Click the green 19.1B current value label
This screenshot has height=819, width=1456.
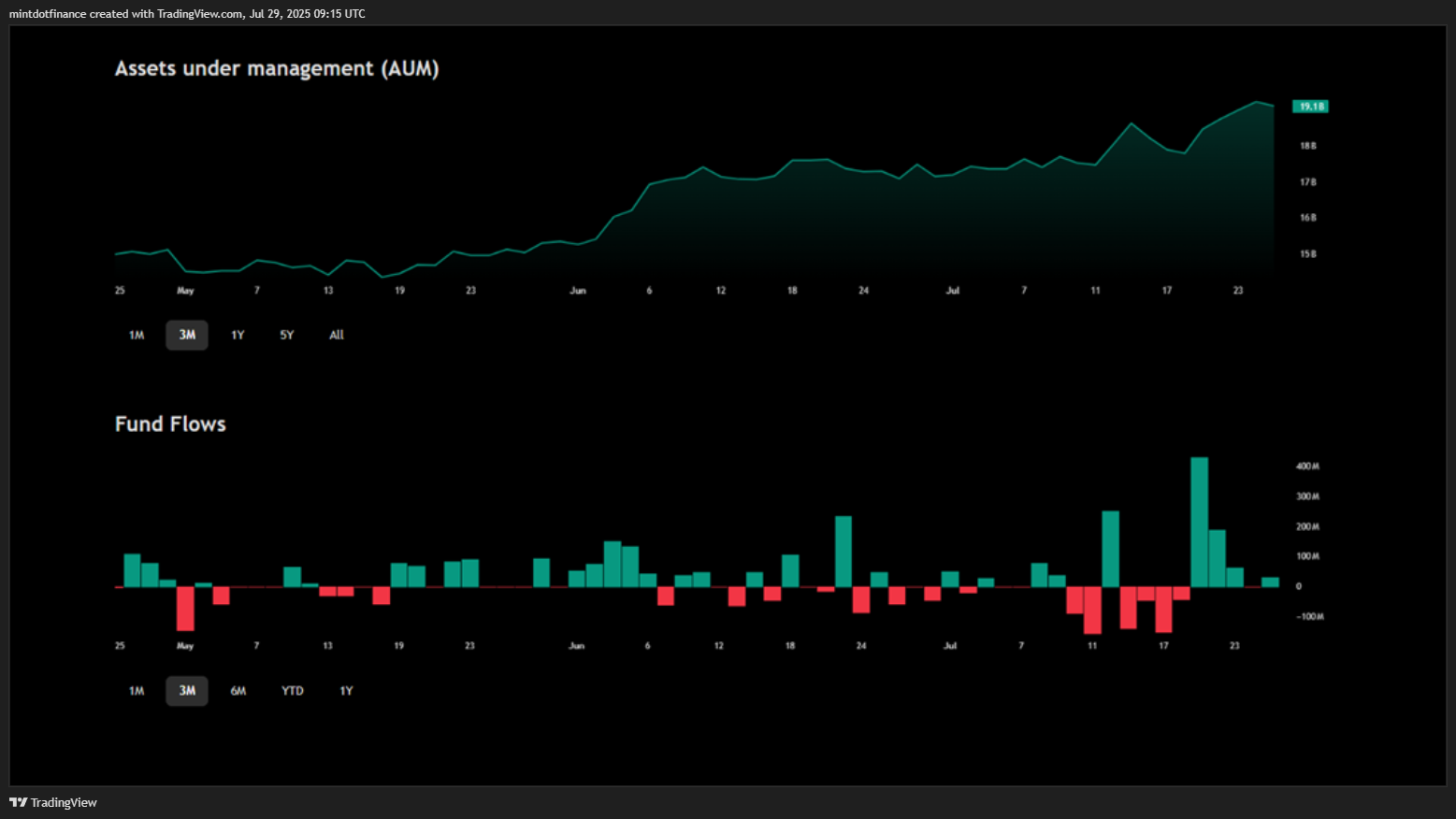(x=1310, y=107)
